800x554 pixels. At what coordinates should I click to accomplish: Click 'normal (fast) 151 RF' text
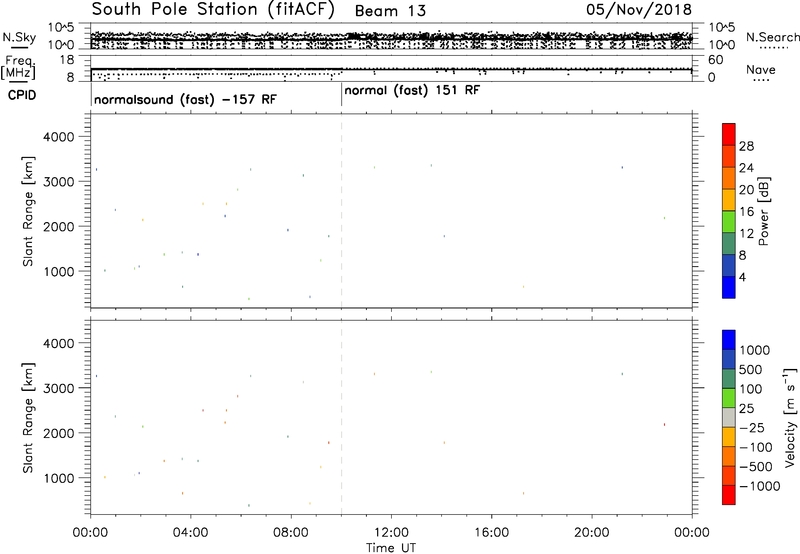[x=412, y=91]
